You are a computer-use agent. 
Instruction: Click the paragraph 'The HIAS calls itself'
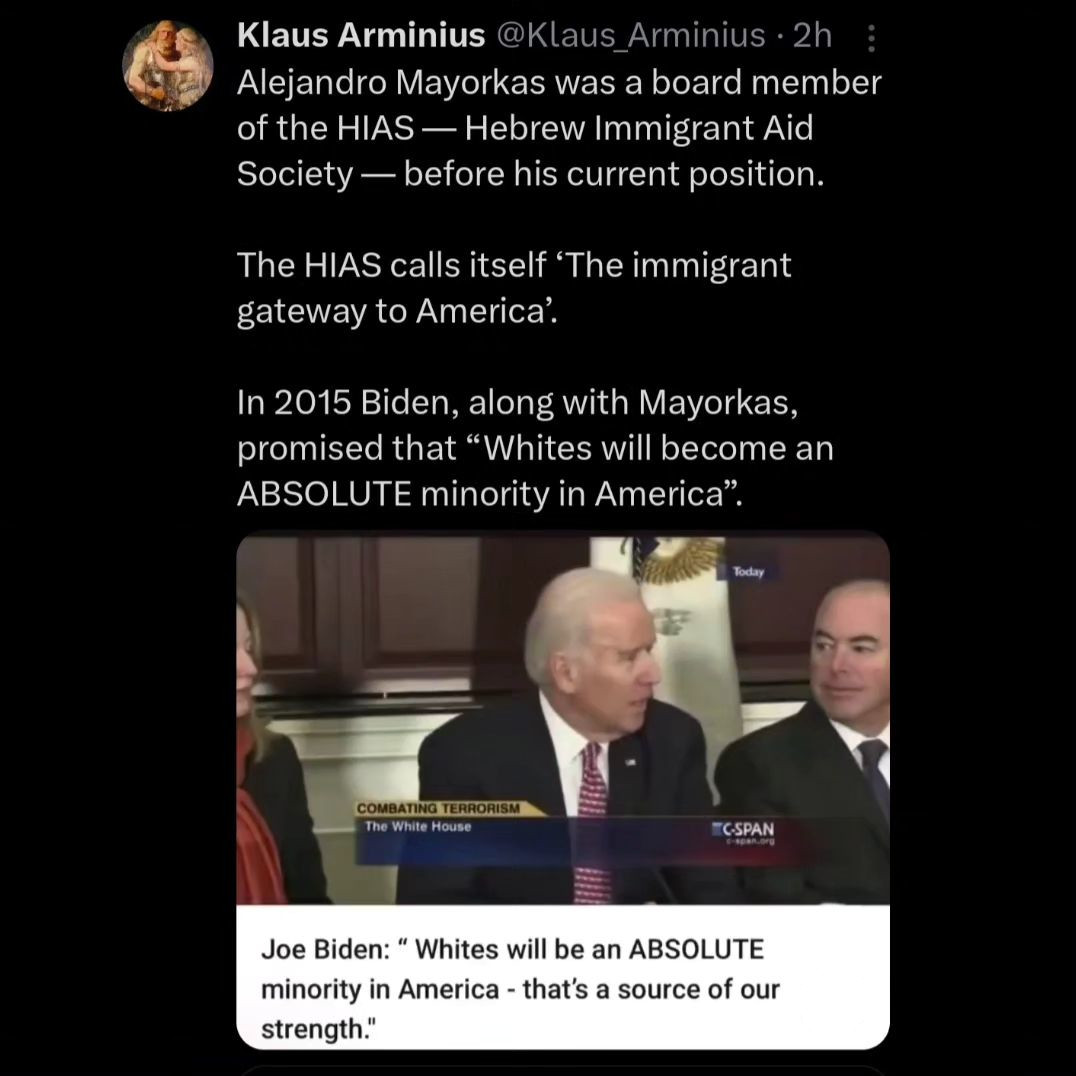tap(514, 288)
